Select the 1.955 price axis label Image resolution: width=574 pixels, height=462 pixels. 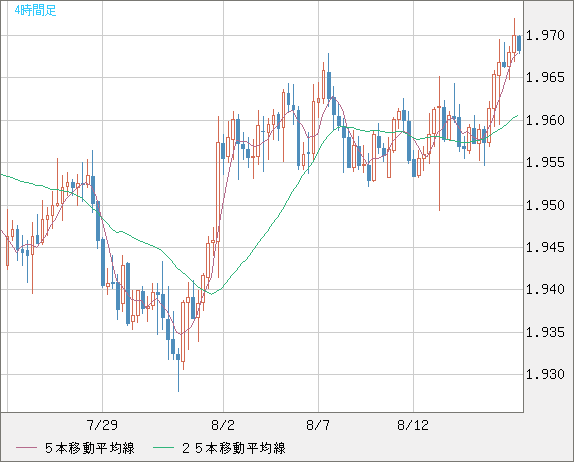pos(545,162)
